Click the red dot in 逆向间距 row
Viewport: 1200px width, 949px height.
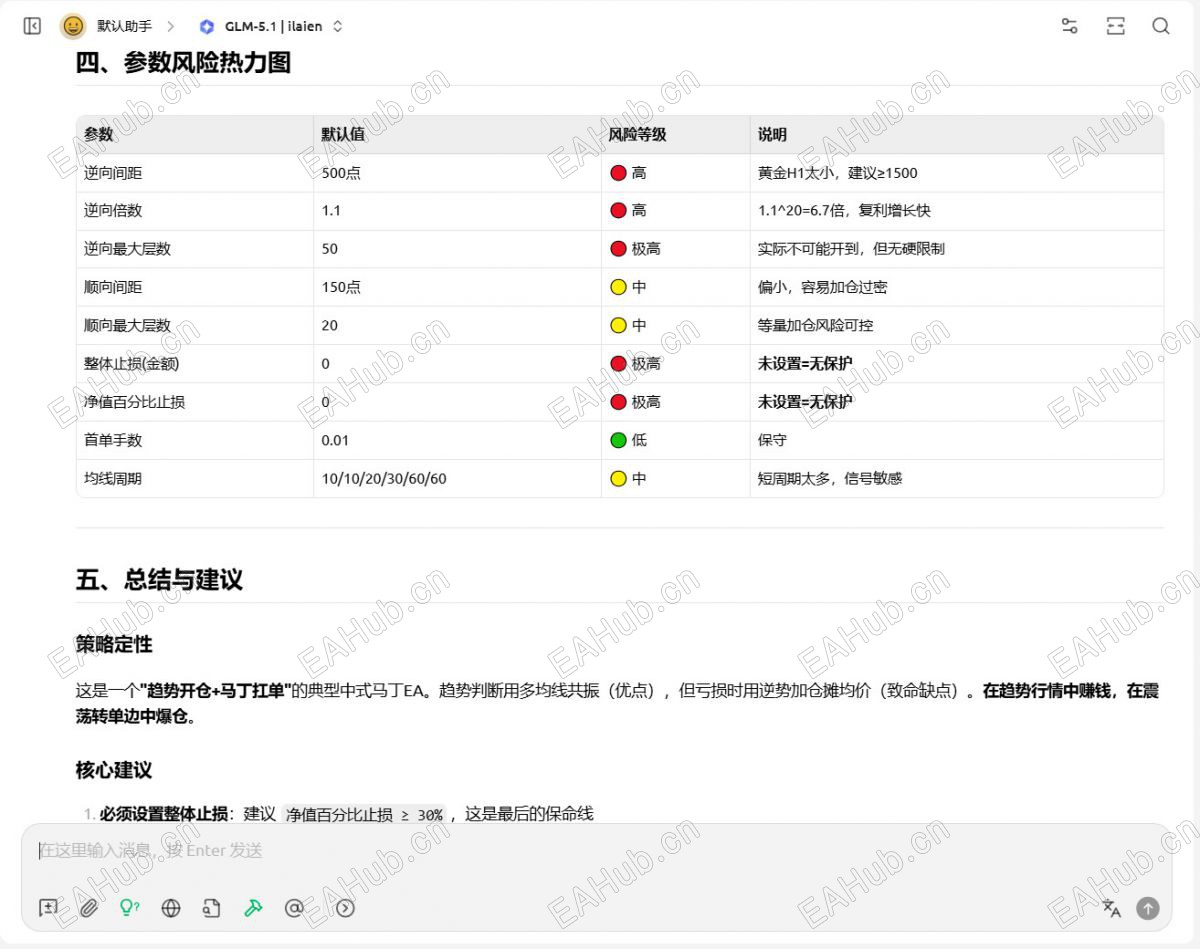click(x=618, y=173)
